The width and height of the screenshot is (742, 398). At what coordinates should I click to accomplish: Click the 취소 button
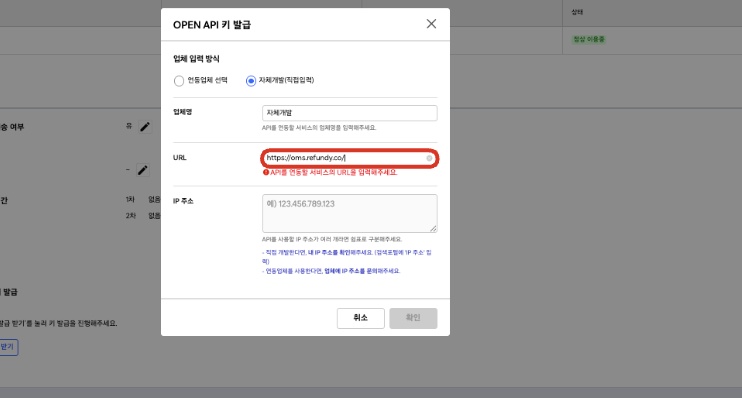tap(361, 318)
